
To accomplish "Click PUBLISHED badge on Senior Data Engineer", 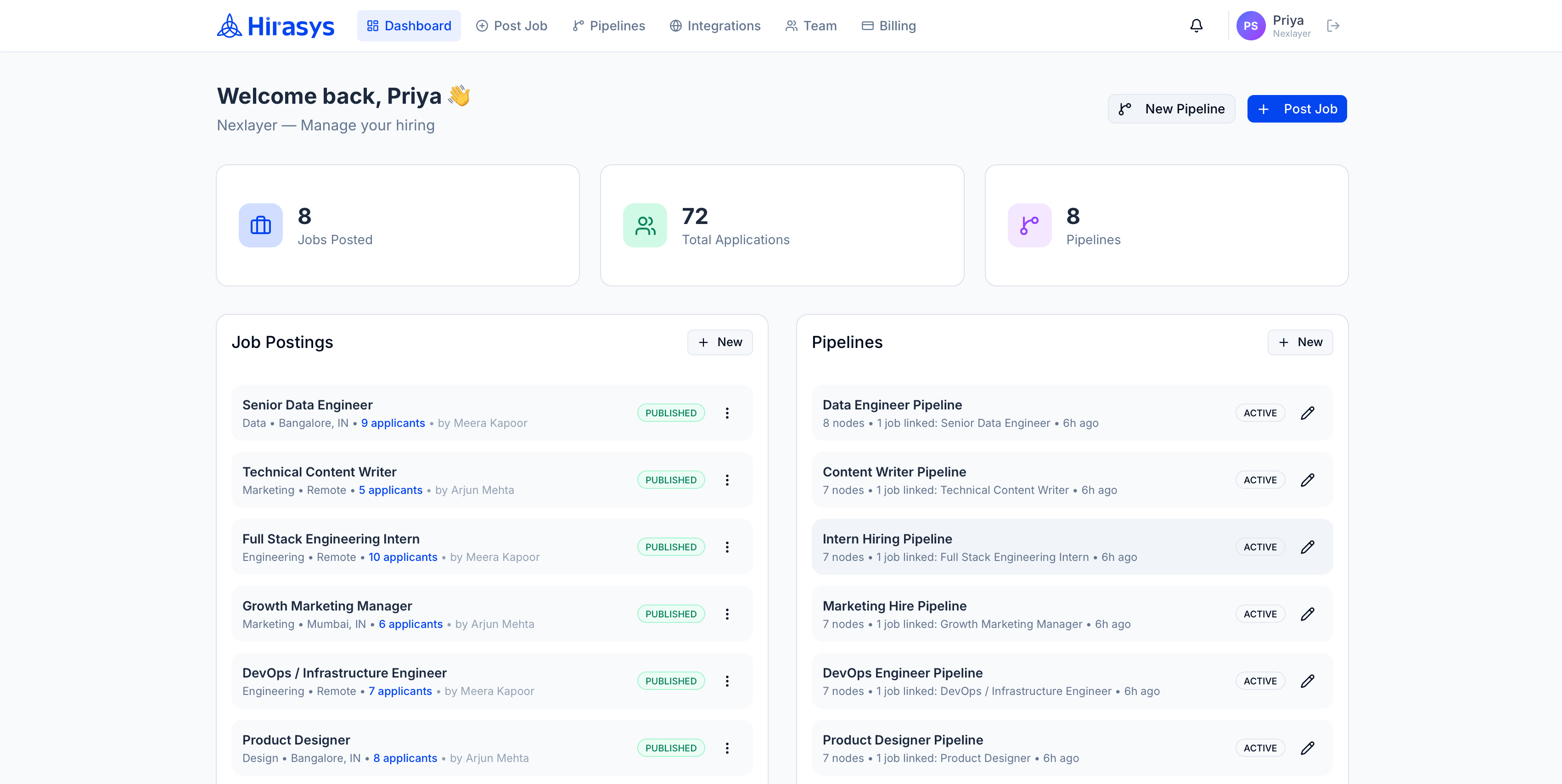I will click(x=671, y=413).
